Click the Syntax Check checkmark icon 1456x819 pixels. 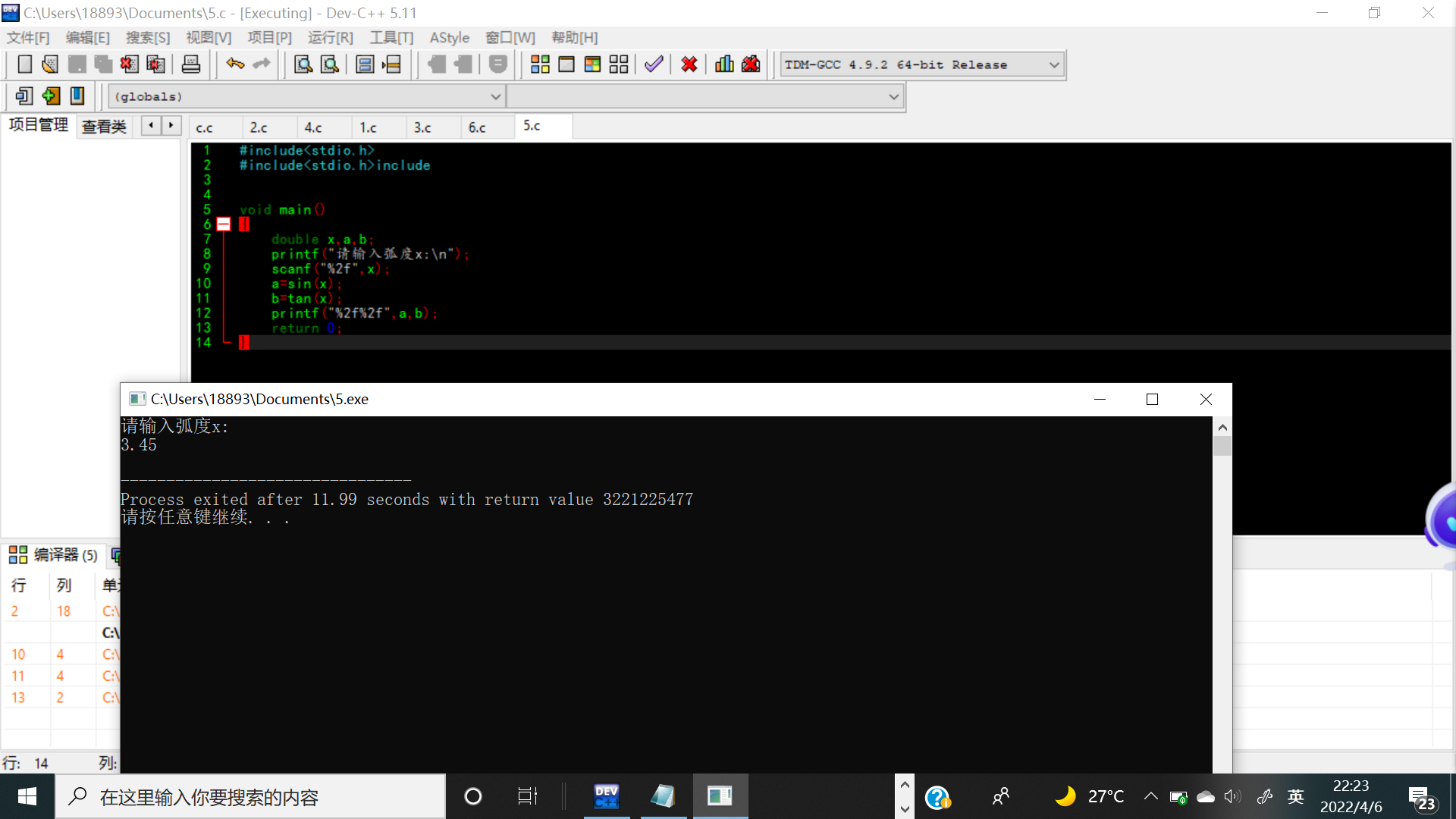point(654,64)
